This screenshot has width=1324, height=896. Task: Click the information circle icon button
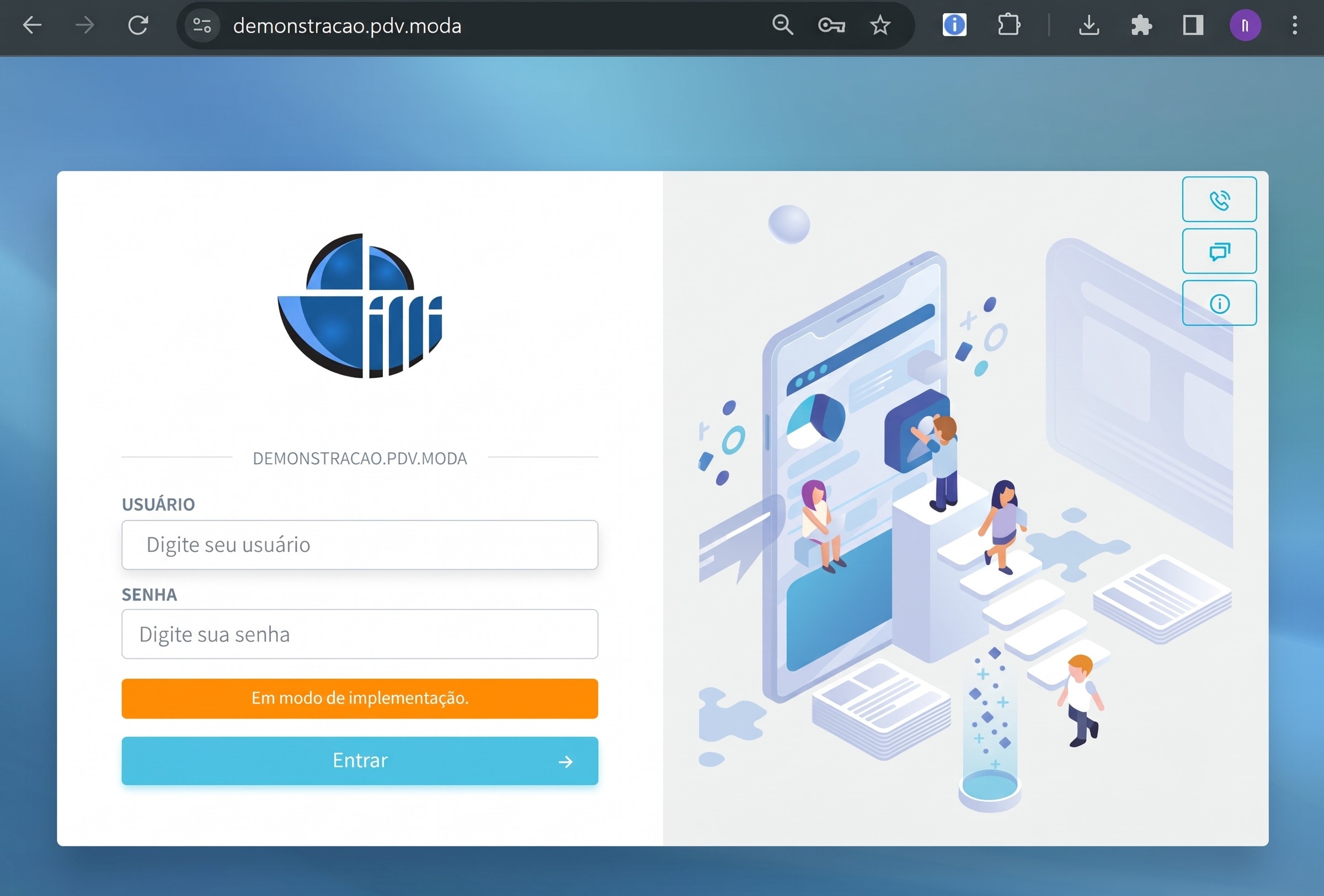coord(1219,303)
